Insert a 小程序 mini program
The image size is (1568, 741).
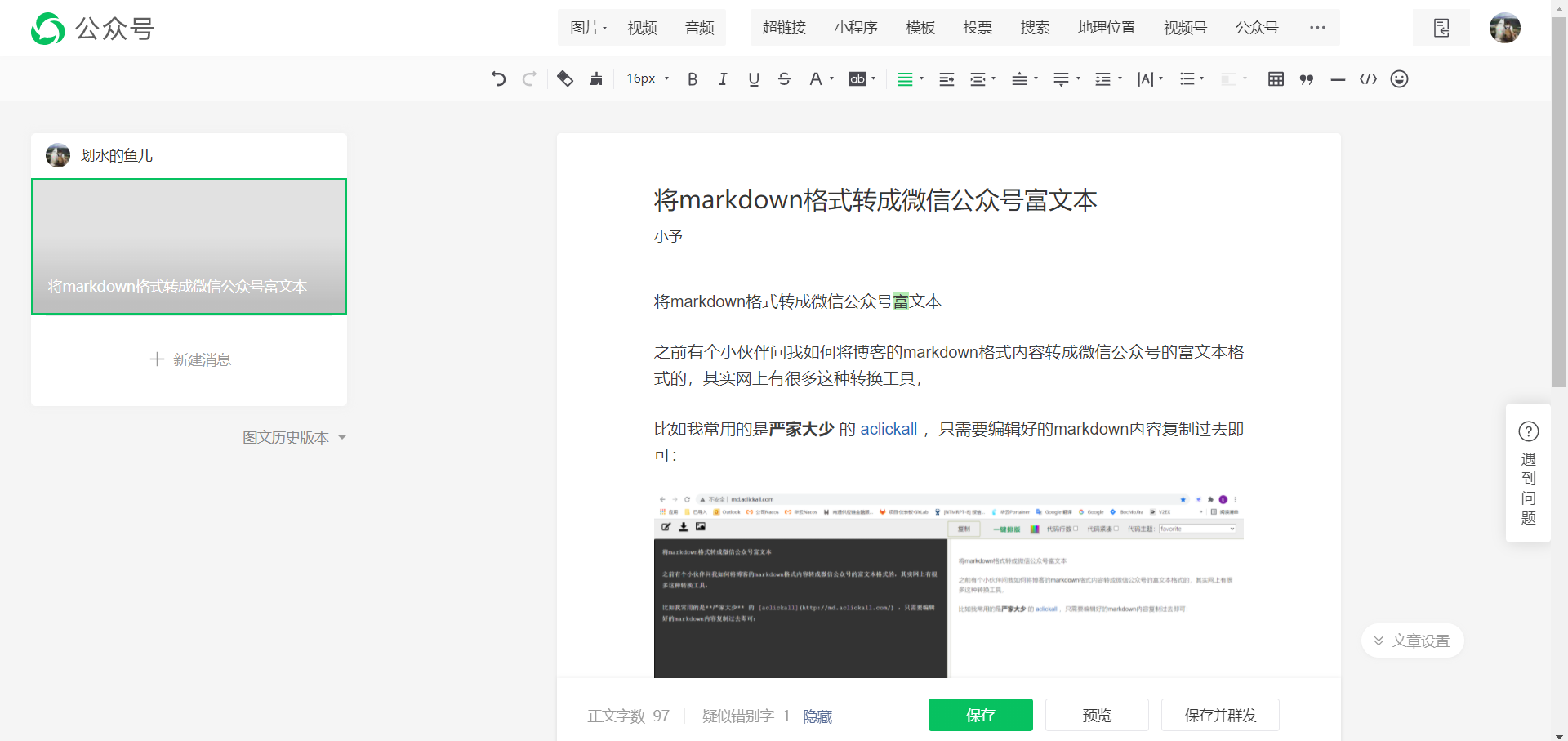point(856,28)
